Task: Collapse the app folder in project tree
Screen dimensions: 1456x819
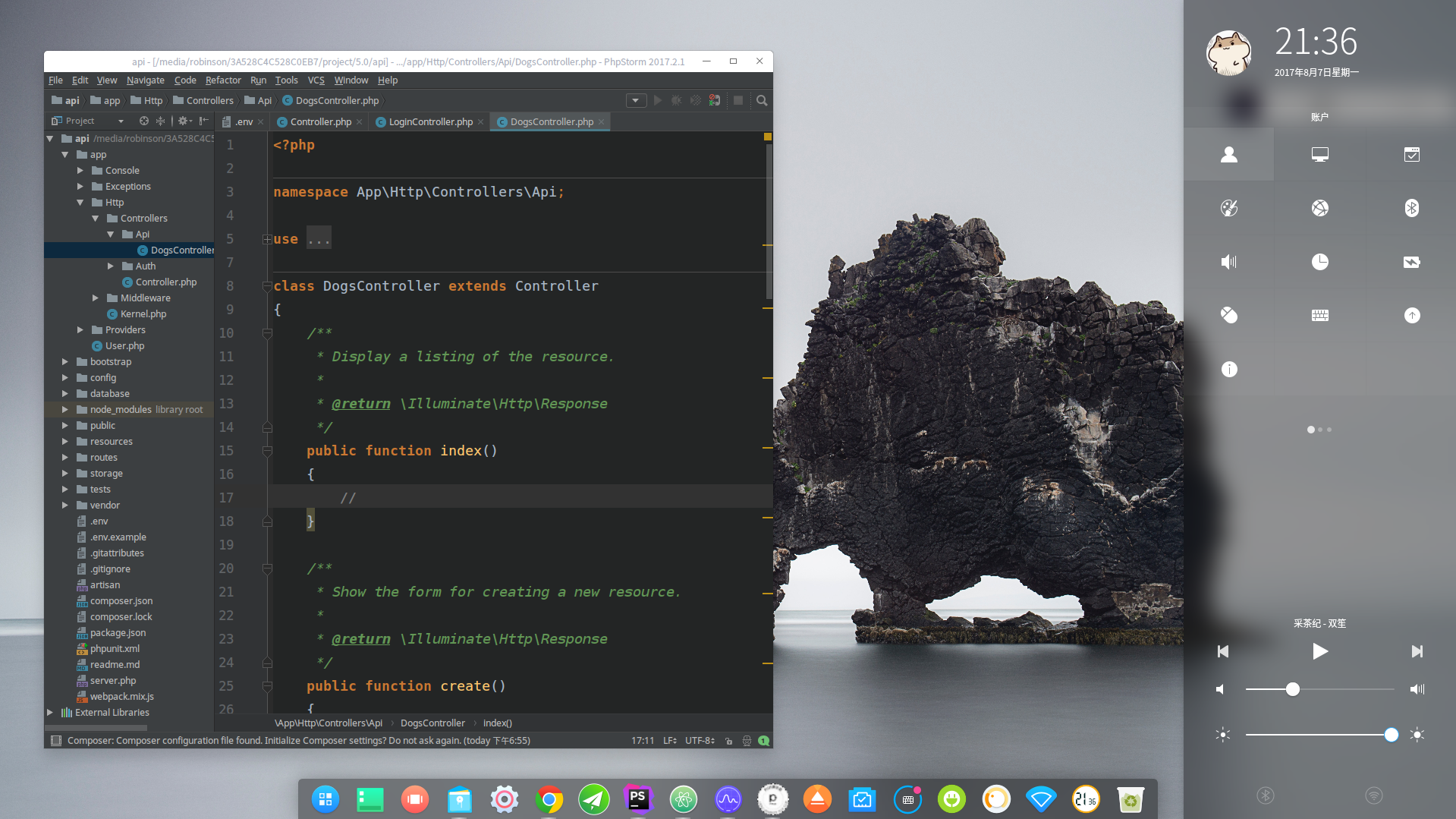Action: [x=65, y=155]
